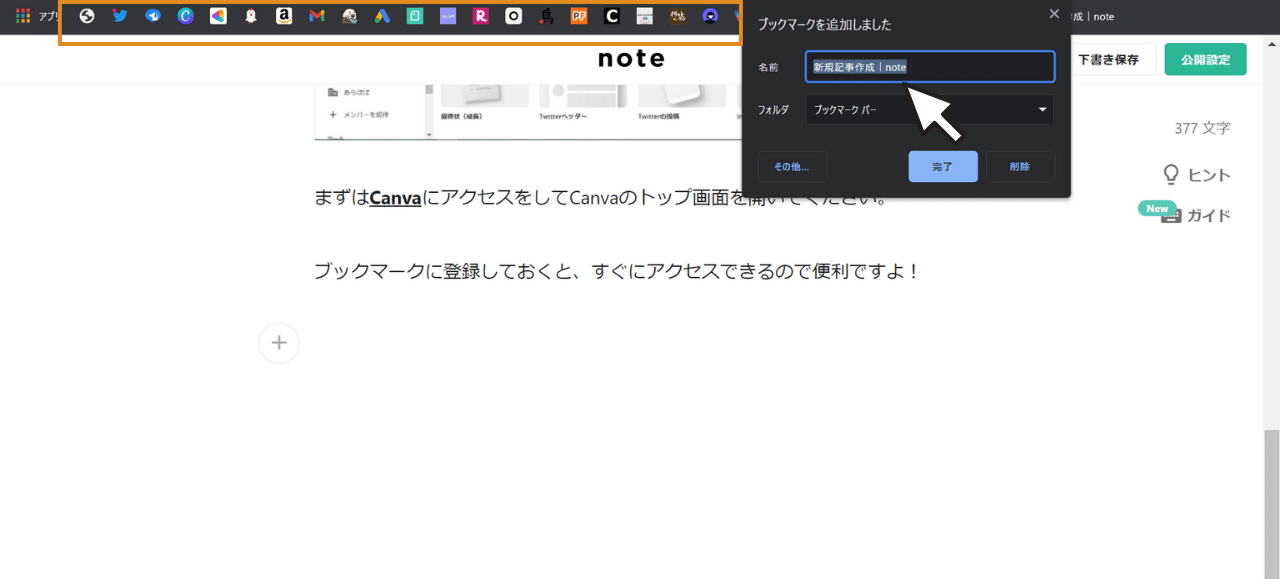
Task: Open the black square 'C' bookmark
Action: point(612,16)
